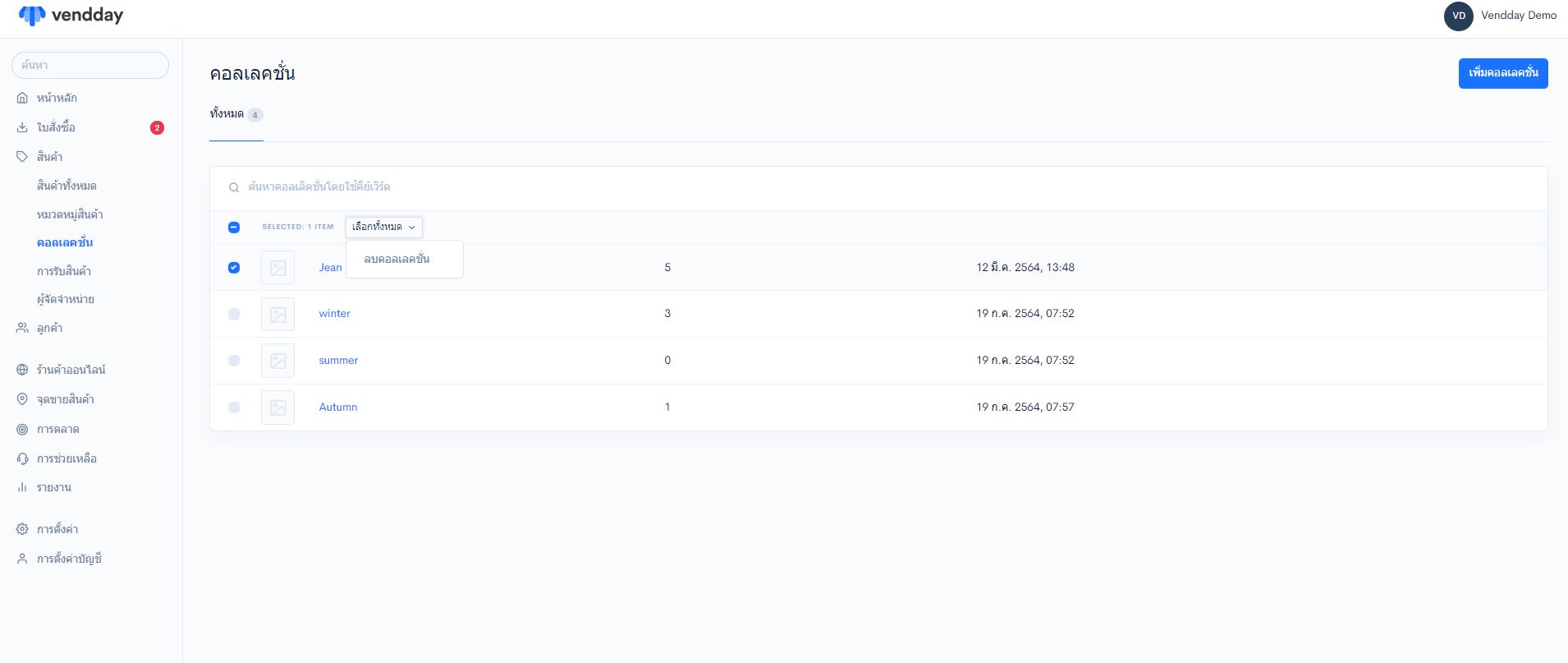1568x663 pixels.
Task: Click the reports รายงาน bar chart icon
Action: click(22, 487)
